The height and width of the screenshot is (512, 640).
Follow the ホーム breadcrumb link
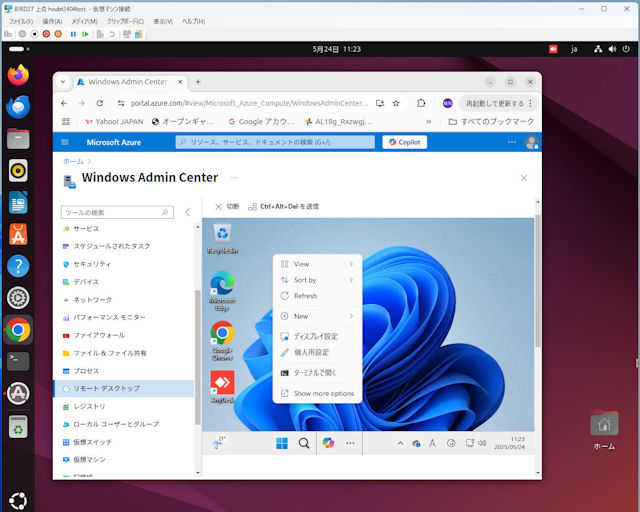[x=73, y=161]
